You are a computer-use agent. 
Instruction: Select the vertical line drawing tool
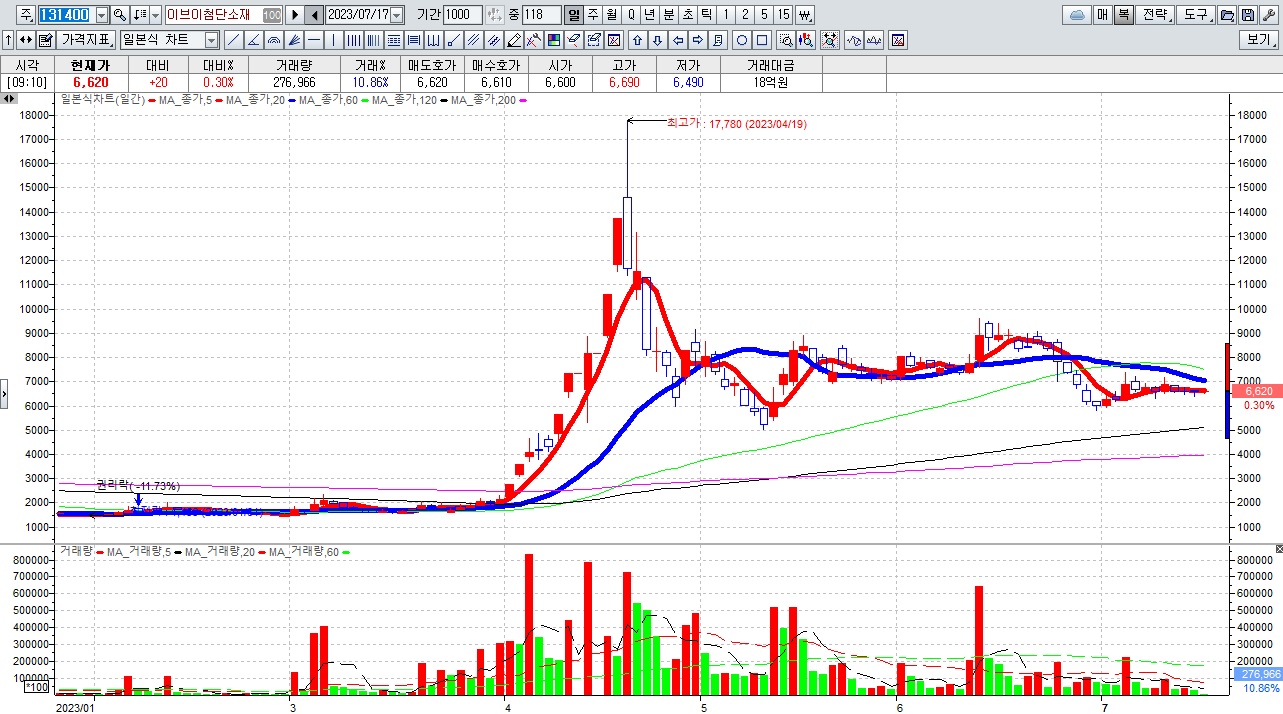tap(333, 40)
